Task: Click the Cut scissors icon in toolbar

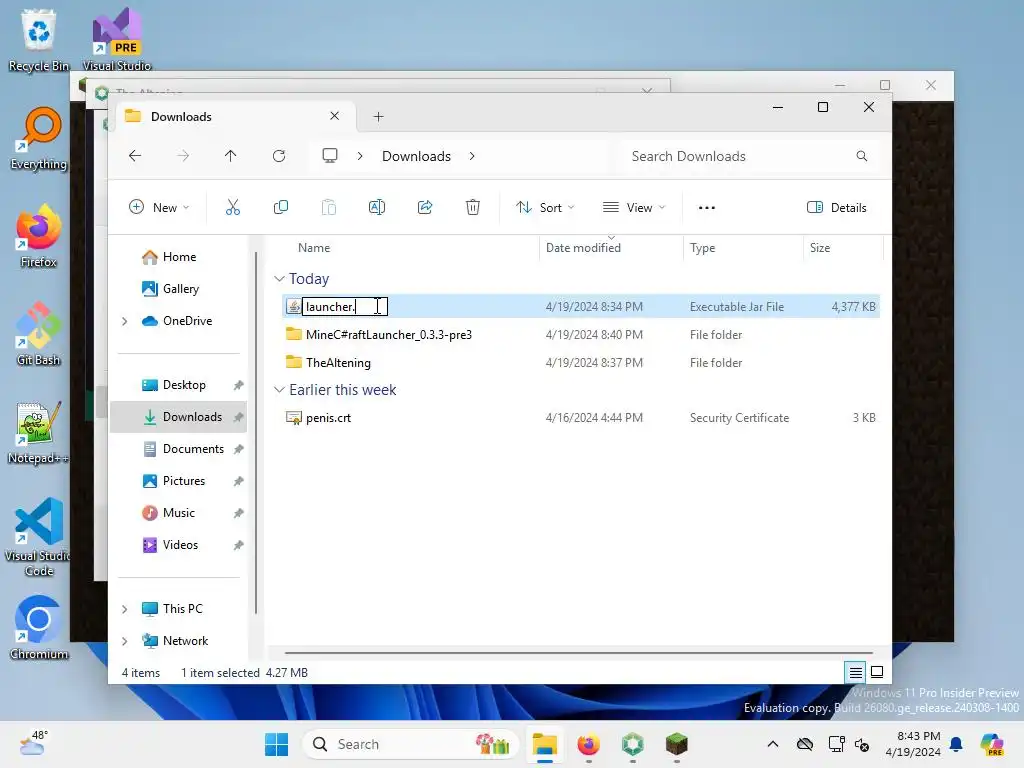Action: (x=232, y=208)
